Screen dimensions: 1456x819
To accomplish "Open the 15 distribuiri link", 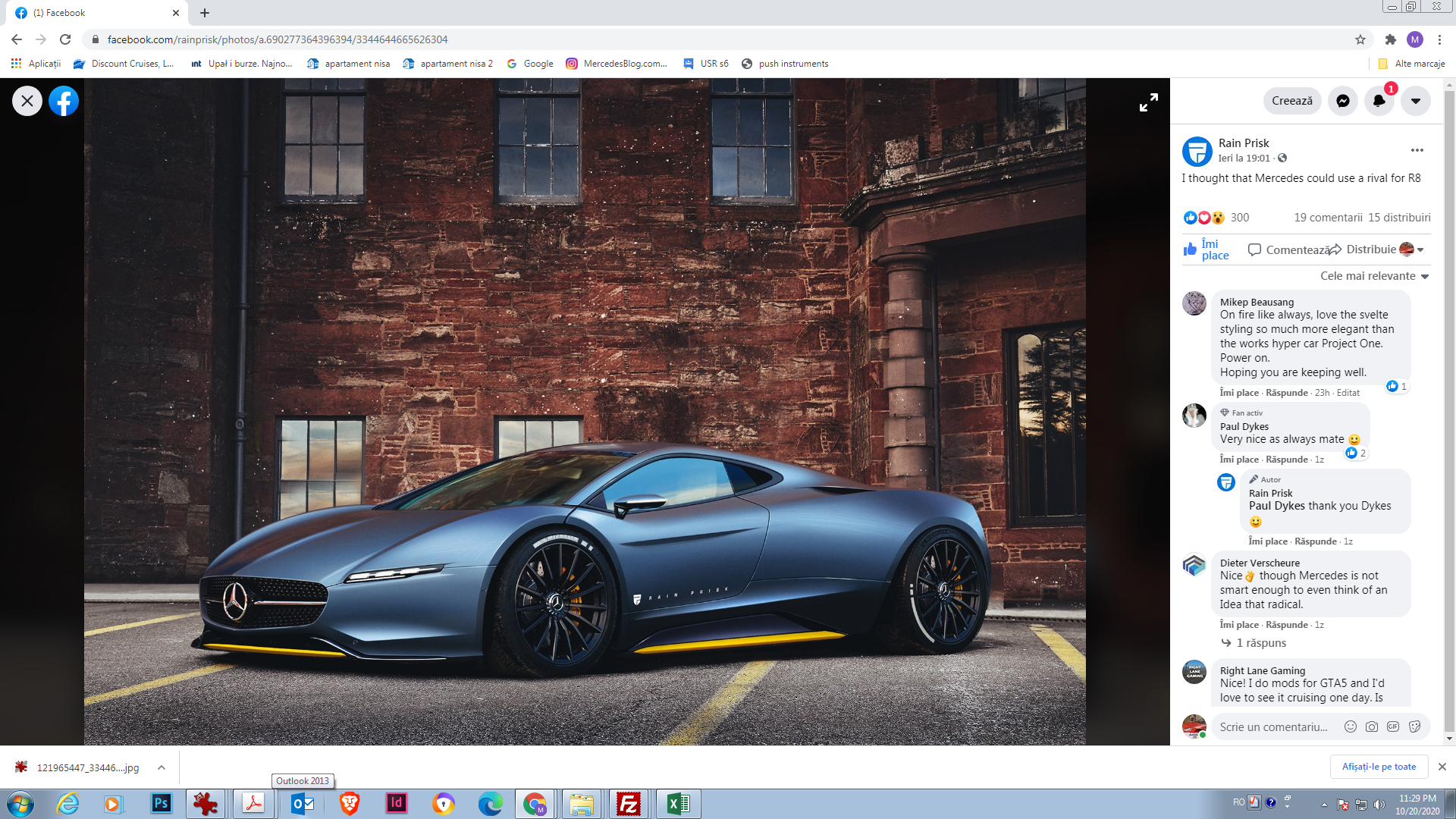I will click(x=1399, y=218).
